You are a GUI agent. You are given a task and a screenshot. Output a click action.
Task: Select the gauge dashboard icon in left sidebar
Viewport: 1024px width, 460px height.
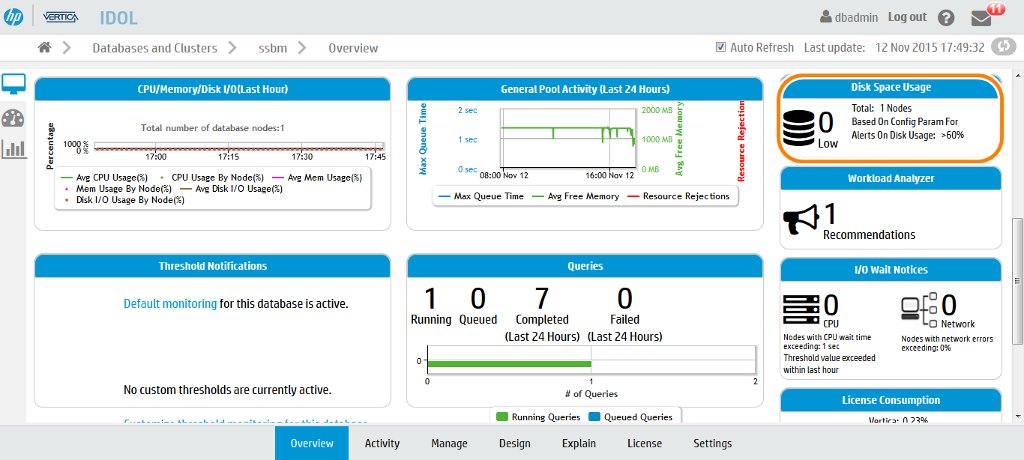point(14,118)
